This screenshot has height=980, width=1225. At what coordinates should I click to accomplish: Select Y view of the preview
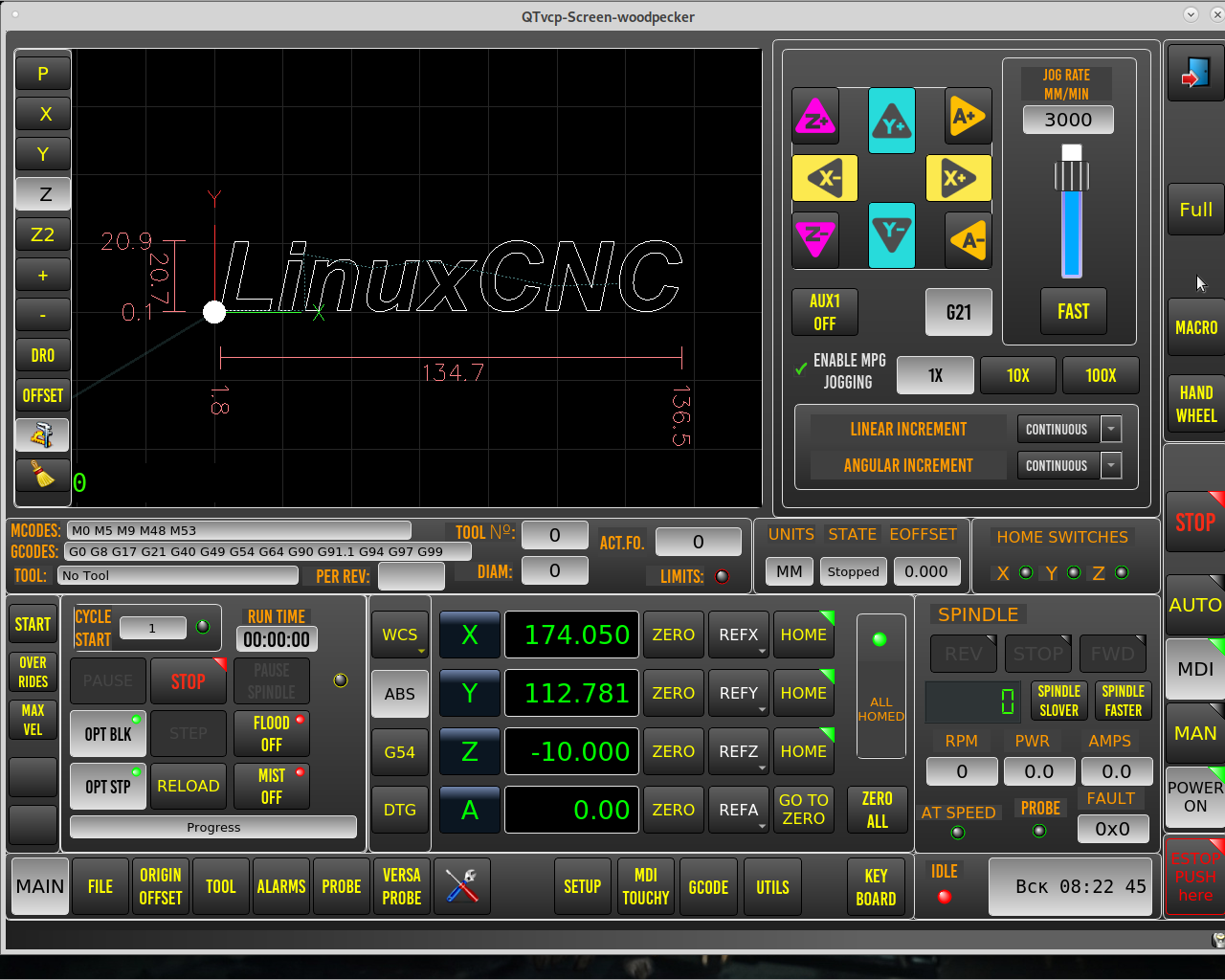tap(43, 154)
